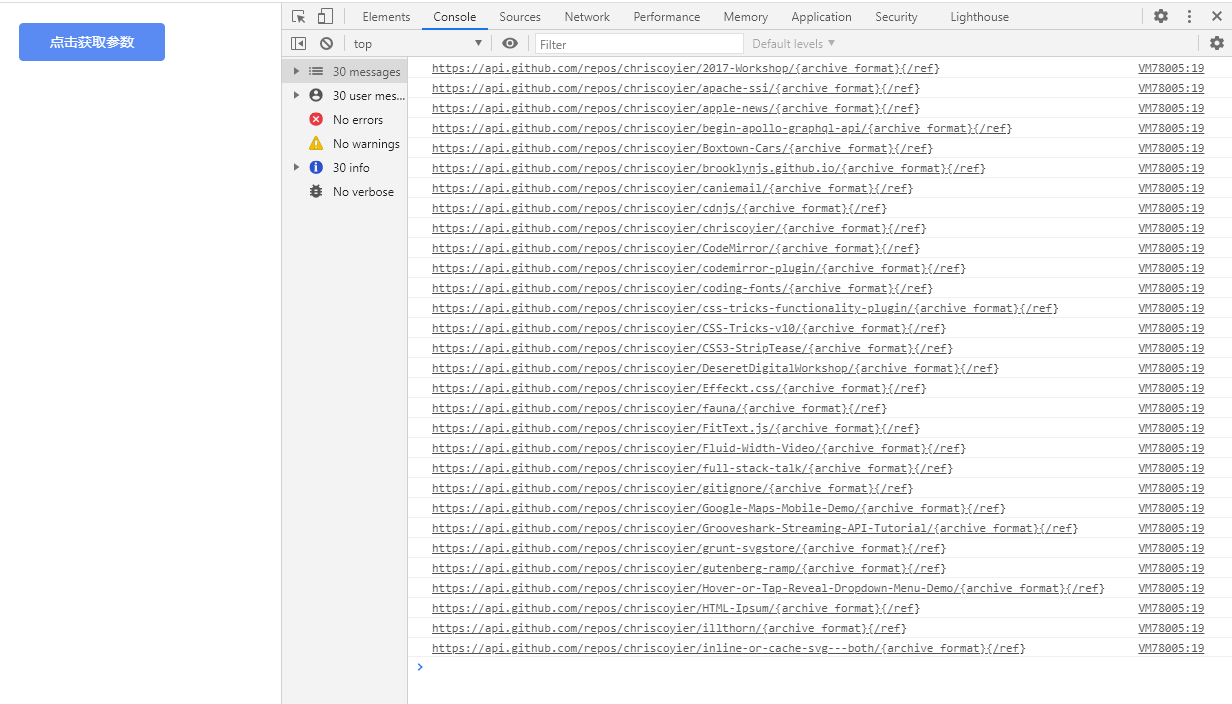Screen dimensions: 1232x704
Task: Switch to the Elements tab
Action: (x=386, y=17)
